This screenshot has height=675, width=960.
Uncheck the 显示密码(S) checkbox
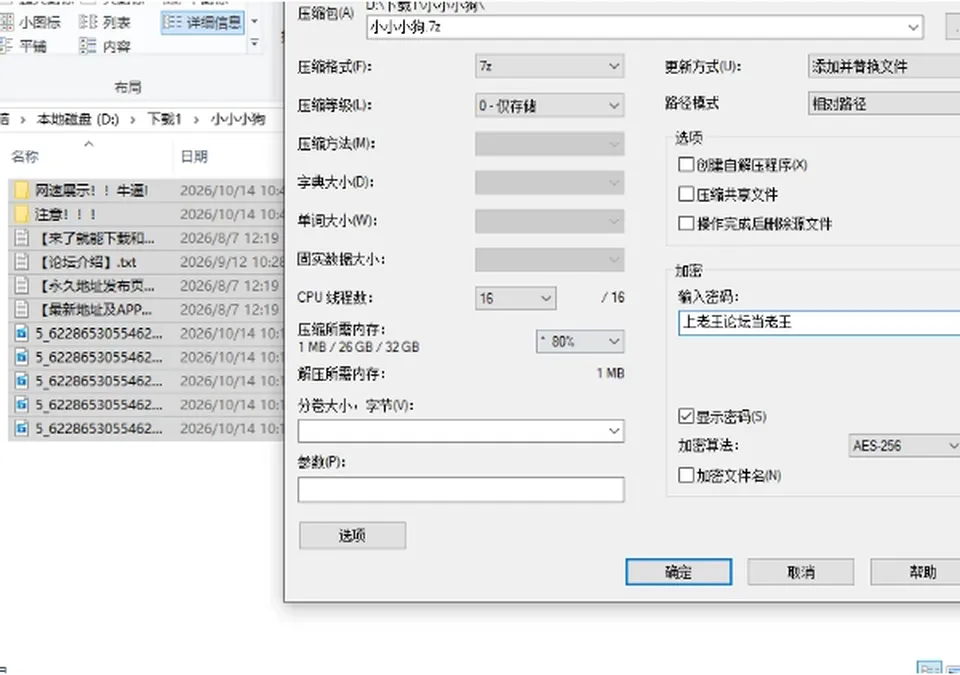686,417
